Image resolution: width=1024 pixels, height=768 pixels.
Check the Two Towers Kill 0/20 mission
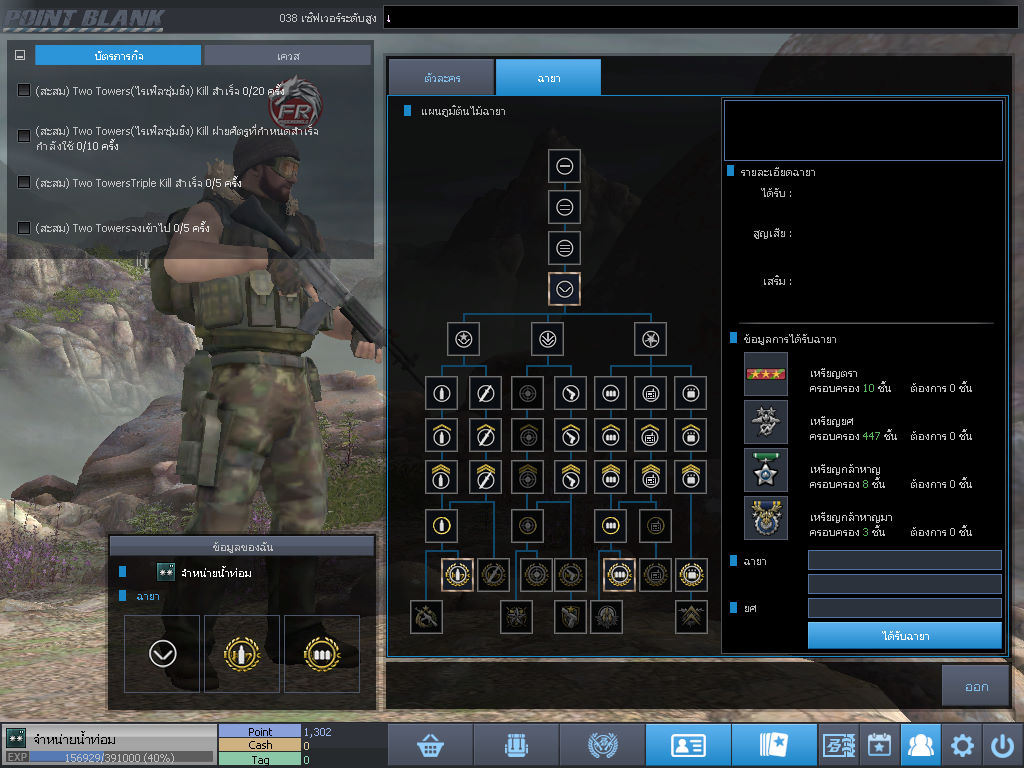(x=24, y=90)
